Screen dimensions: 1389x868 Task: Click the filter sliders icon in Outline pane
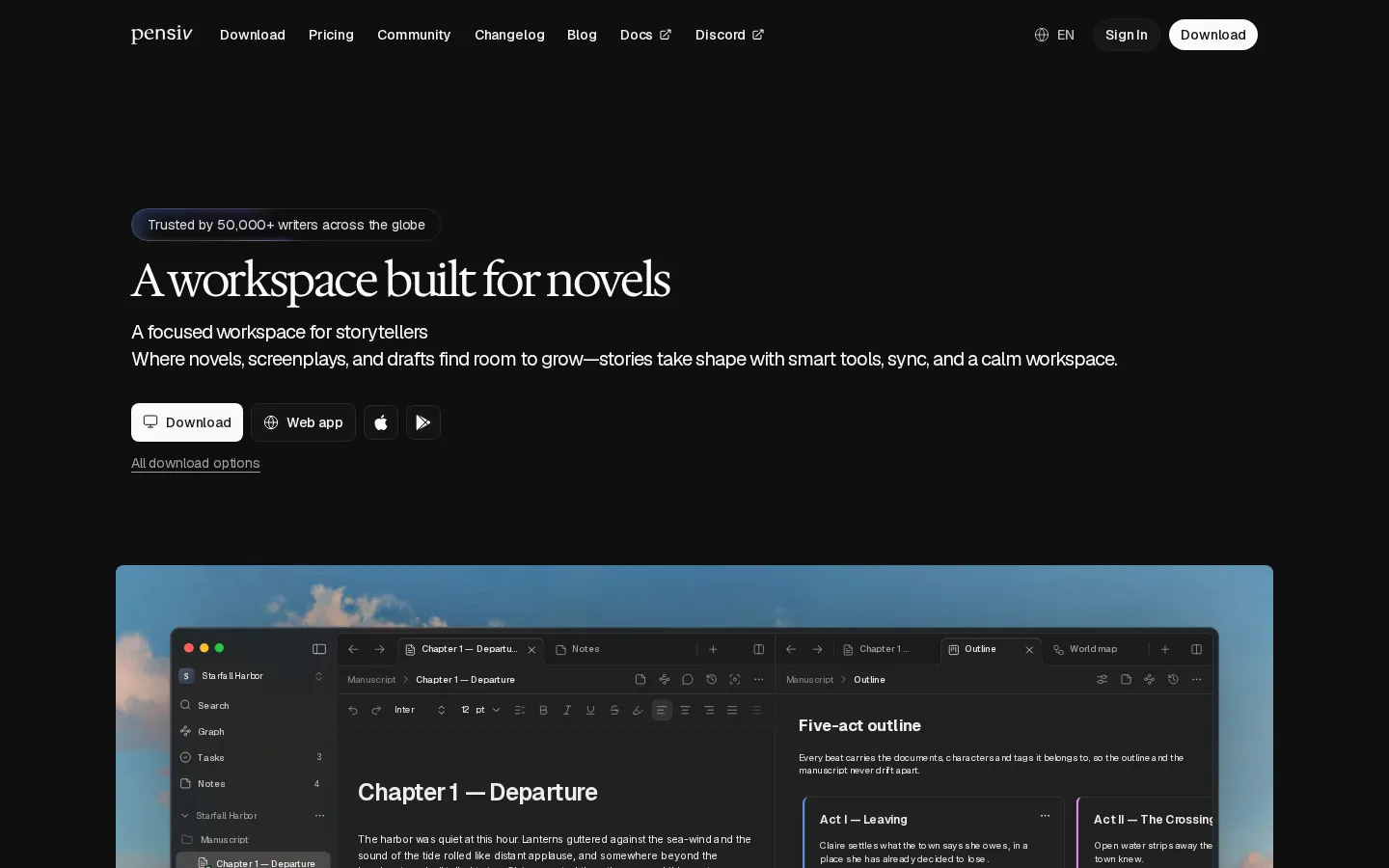point(1102,679)
